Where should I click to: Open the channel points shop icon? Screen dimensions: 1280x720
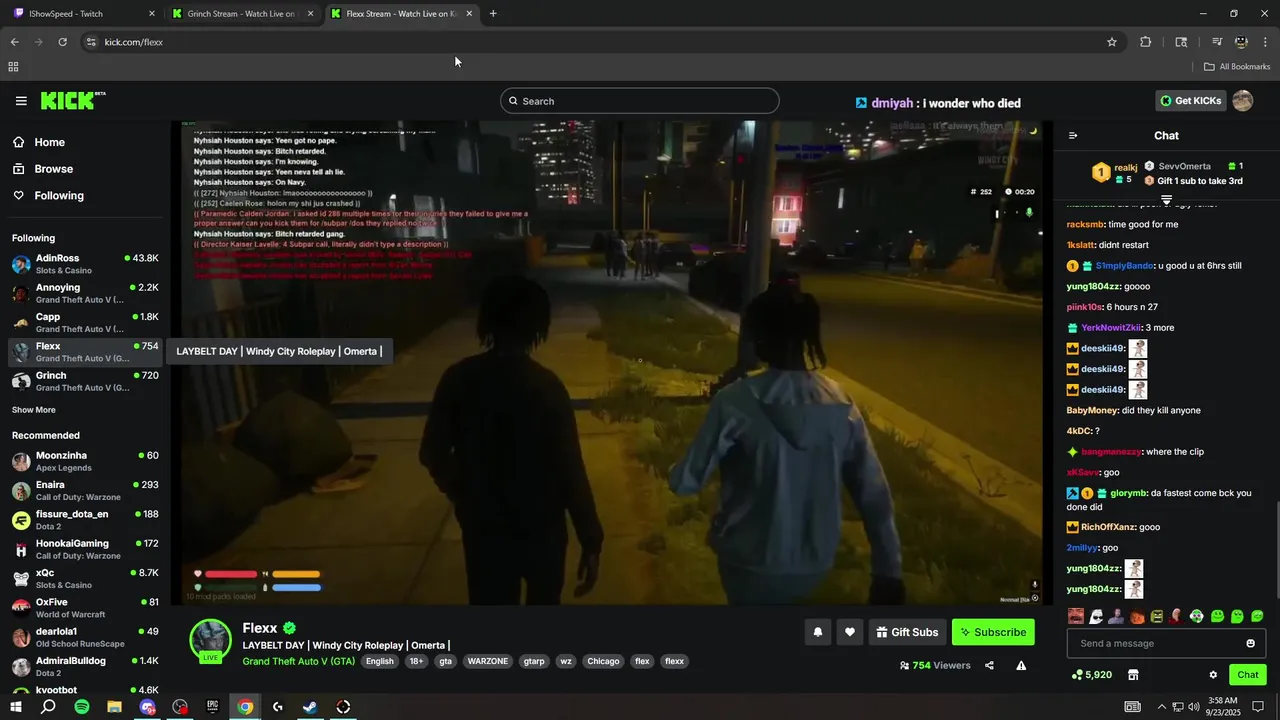(x=1133, y=675)
